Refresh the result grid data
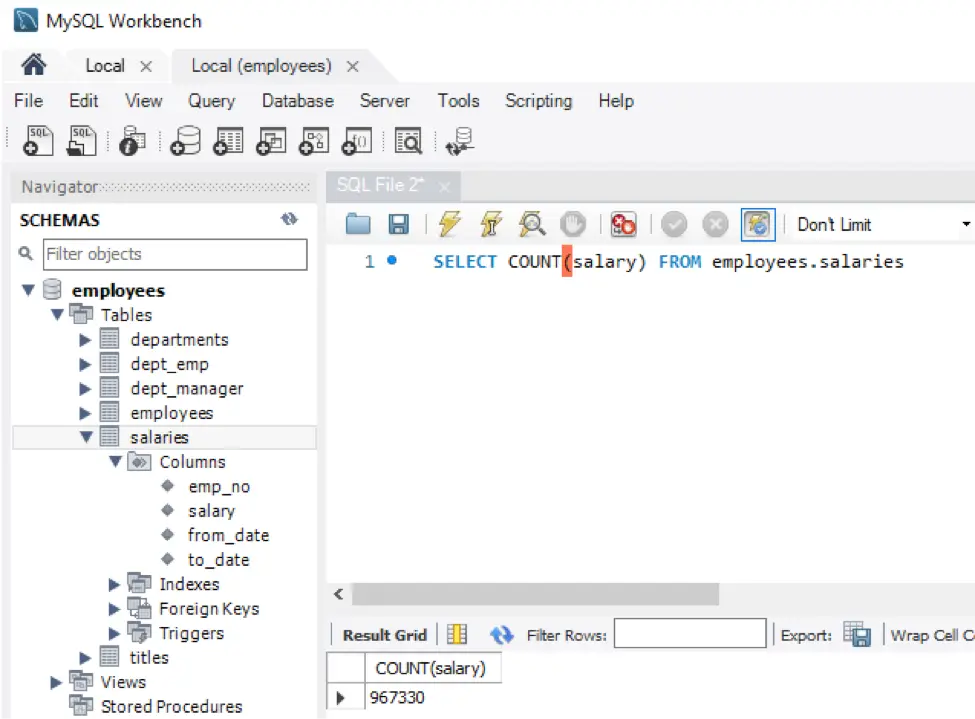975x719 pixels. [x=501, y=634]
